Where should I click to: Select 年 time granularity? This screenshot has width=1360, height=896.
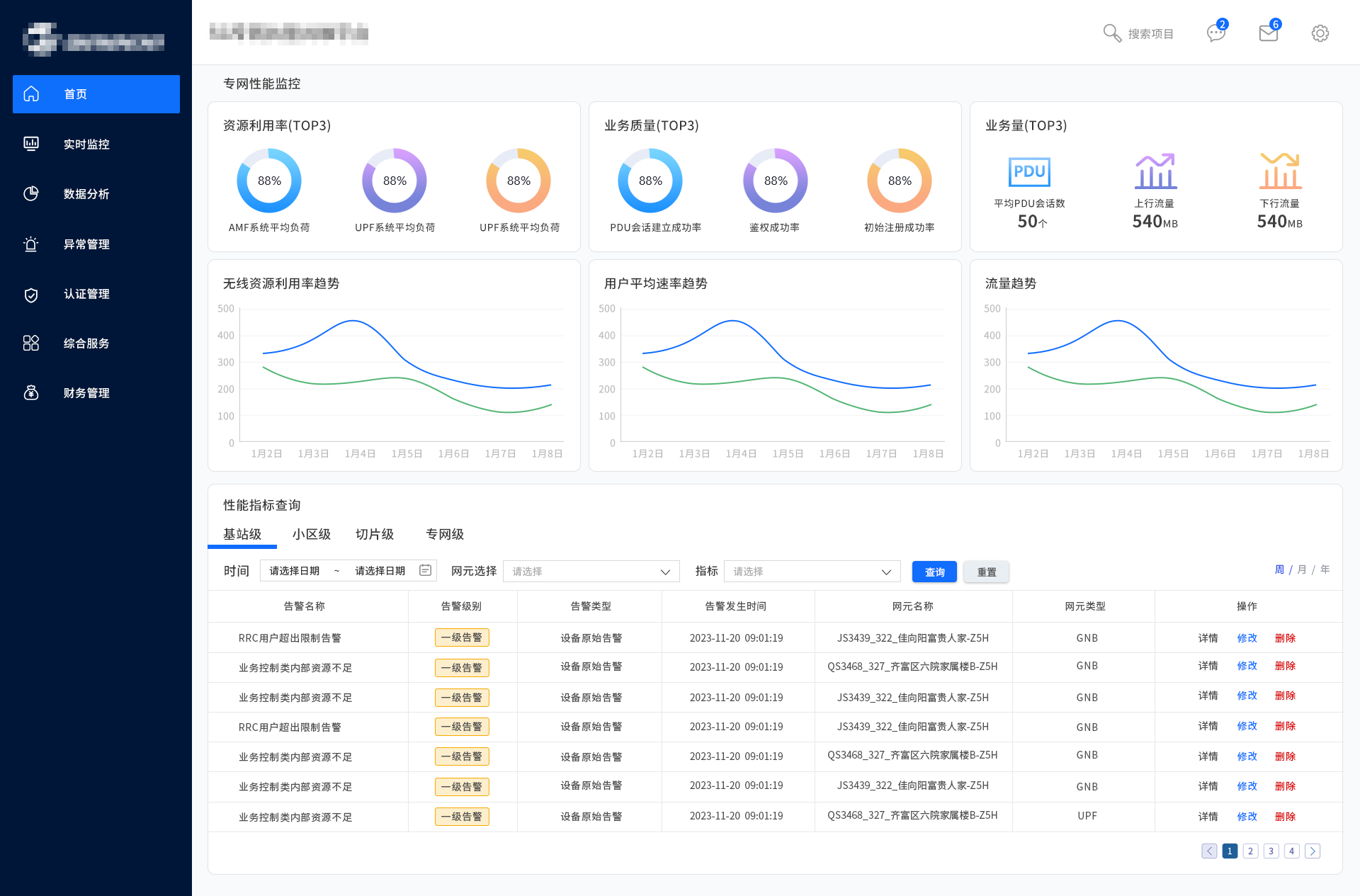[x=1325, y=569]
